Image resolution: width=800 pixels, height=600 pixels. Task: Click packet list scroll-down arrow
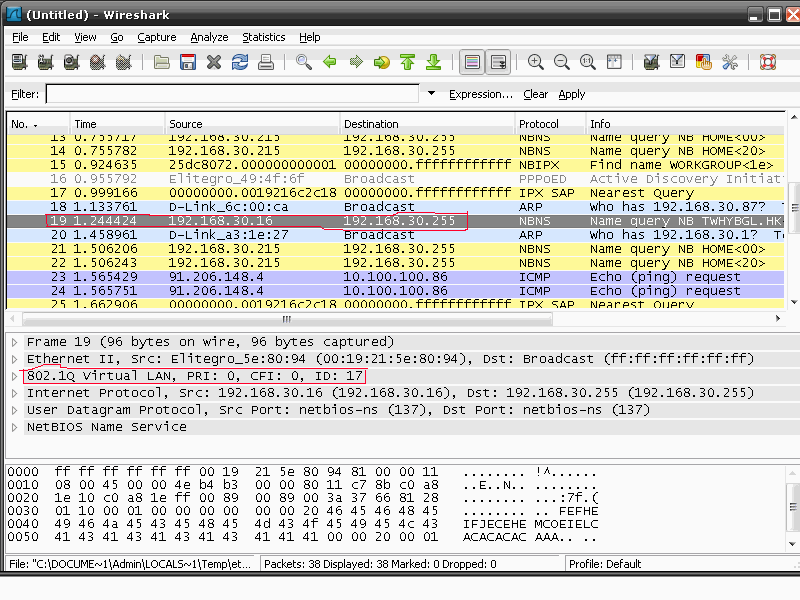pos(793,302)
